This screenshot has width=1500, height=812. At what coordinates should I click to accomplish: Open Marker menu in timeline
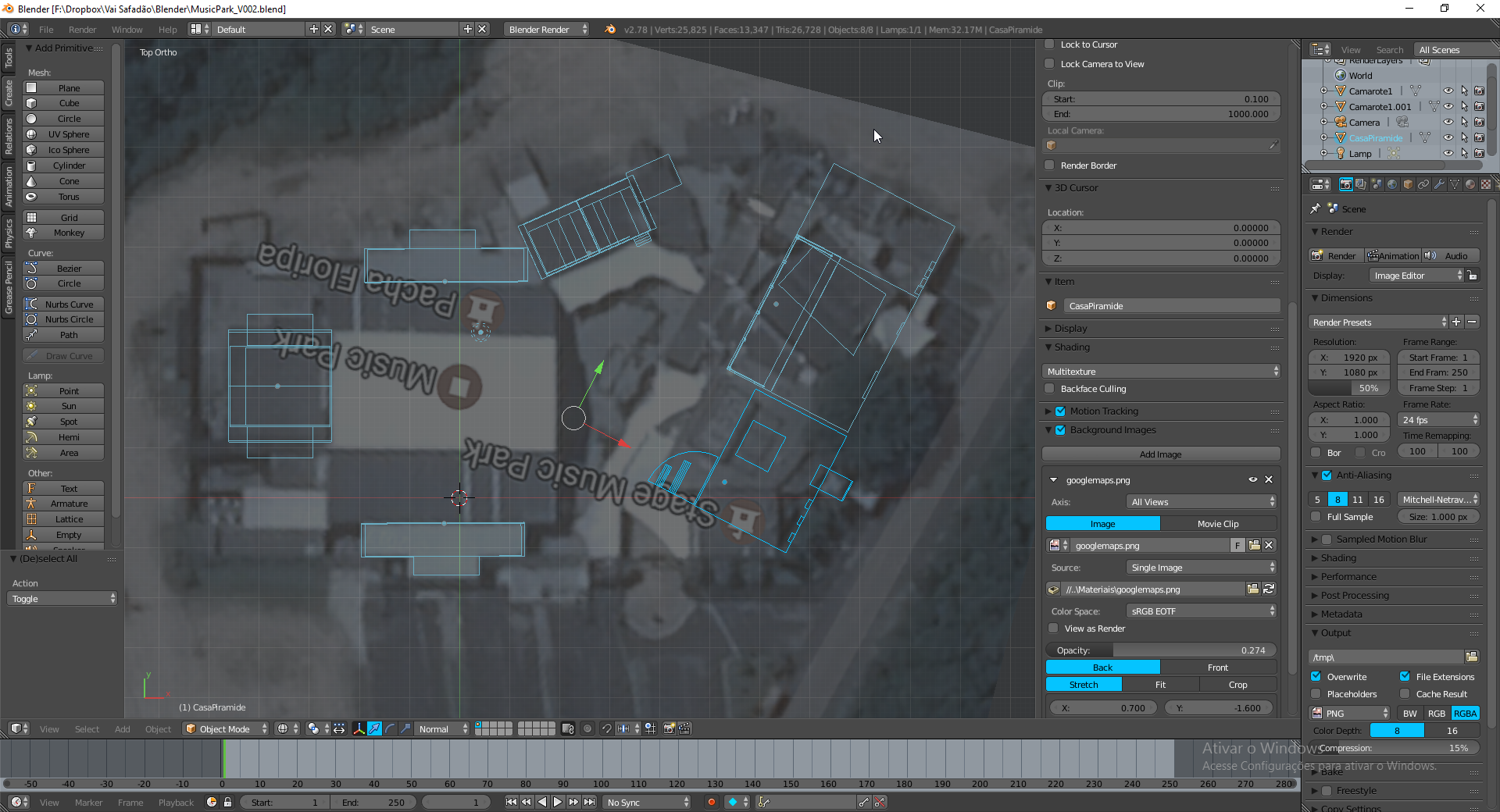[x=88, y=802]
